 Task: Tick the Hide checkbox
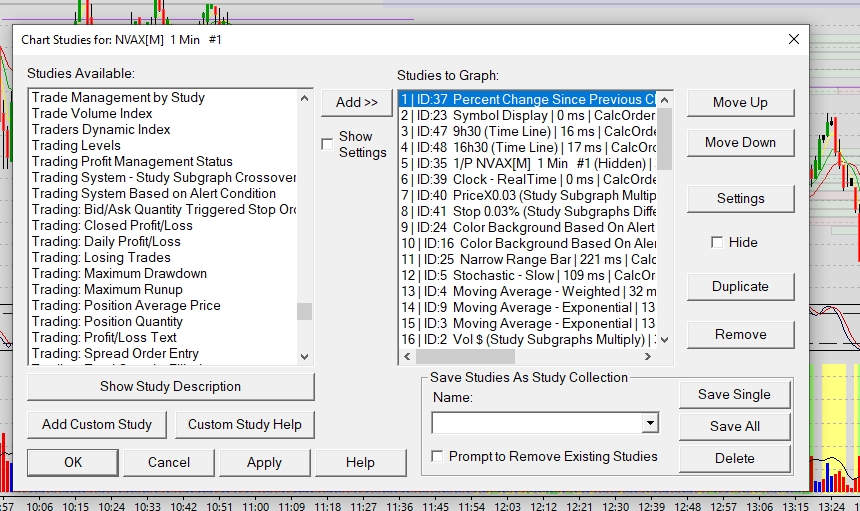click(x=717, y=242)
